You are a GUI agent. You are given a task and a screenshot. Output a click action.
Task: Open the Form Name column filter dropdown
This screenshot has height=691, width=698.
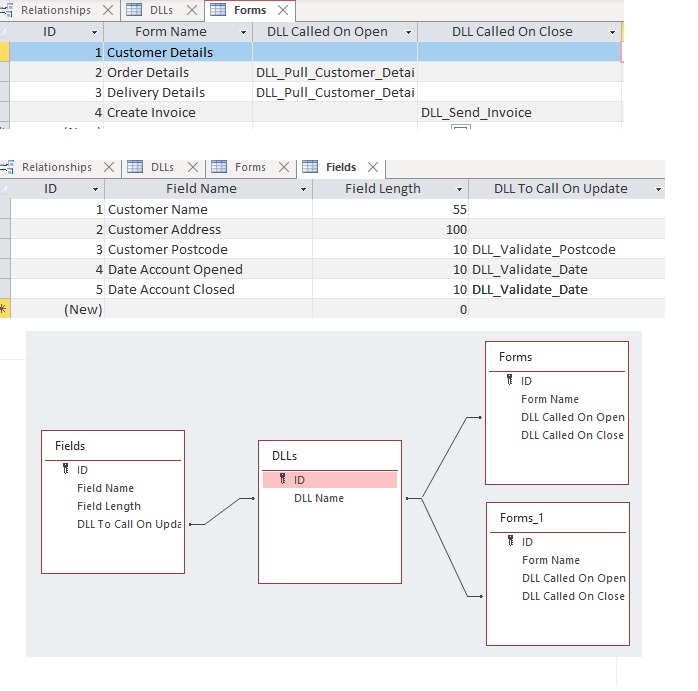pyautogui.click(x=243, y=32)
